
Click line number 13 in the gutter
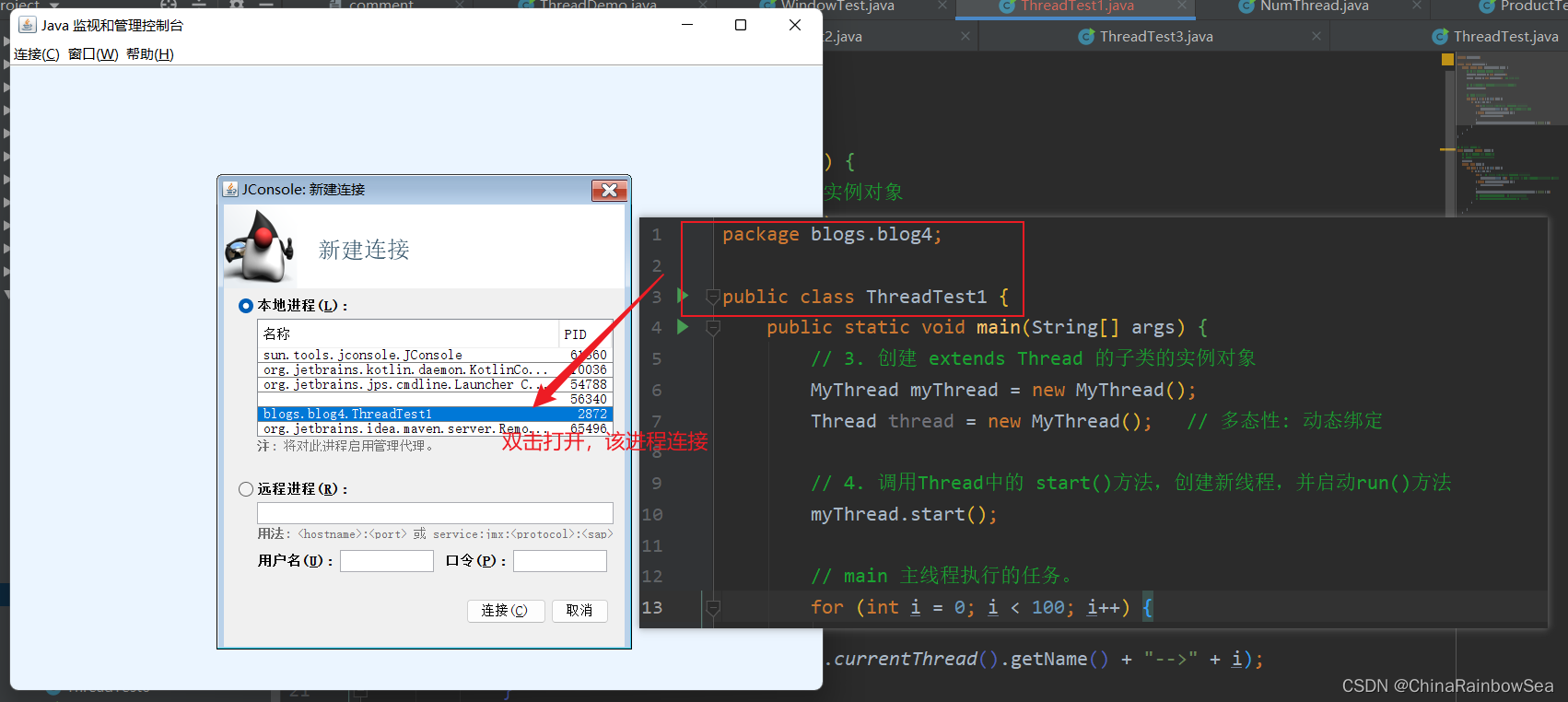[652, 607]
